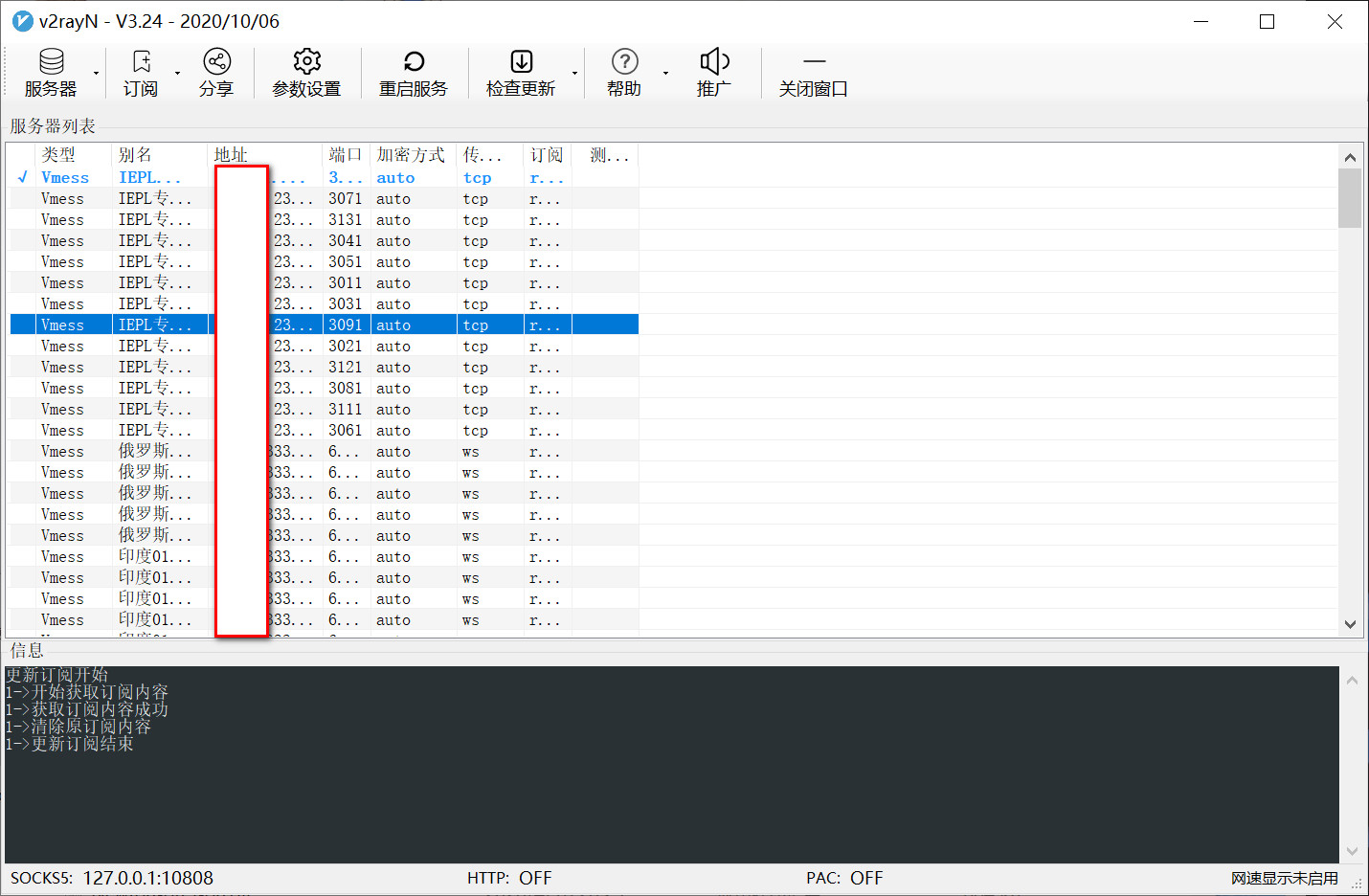This screenshot has height=896, width=1369.
Task: Click 网速显示未启用 status text
Action: point(1285,878)
